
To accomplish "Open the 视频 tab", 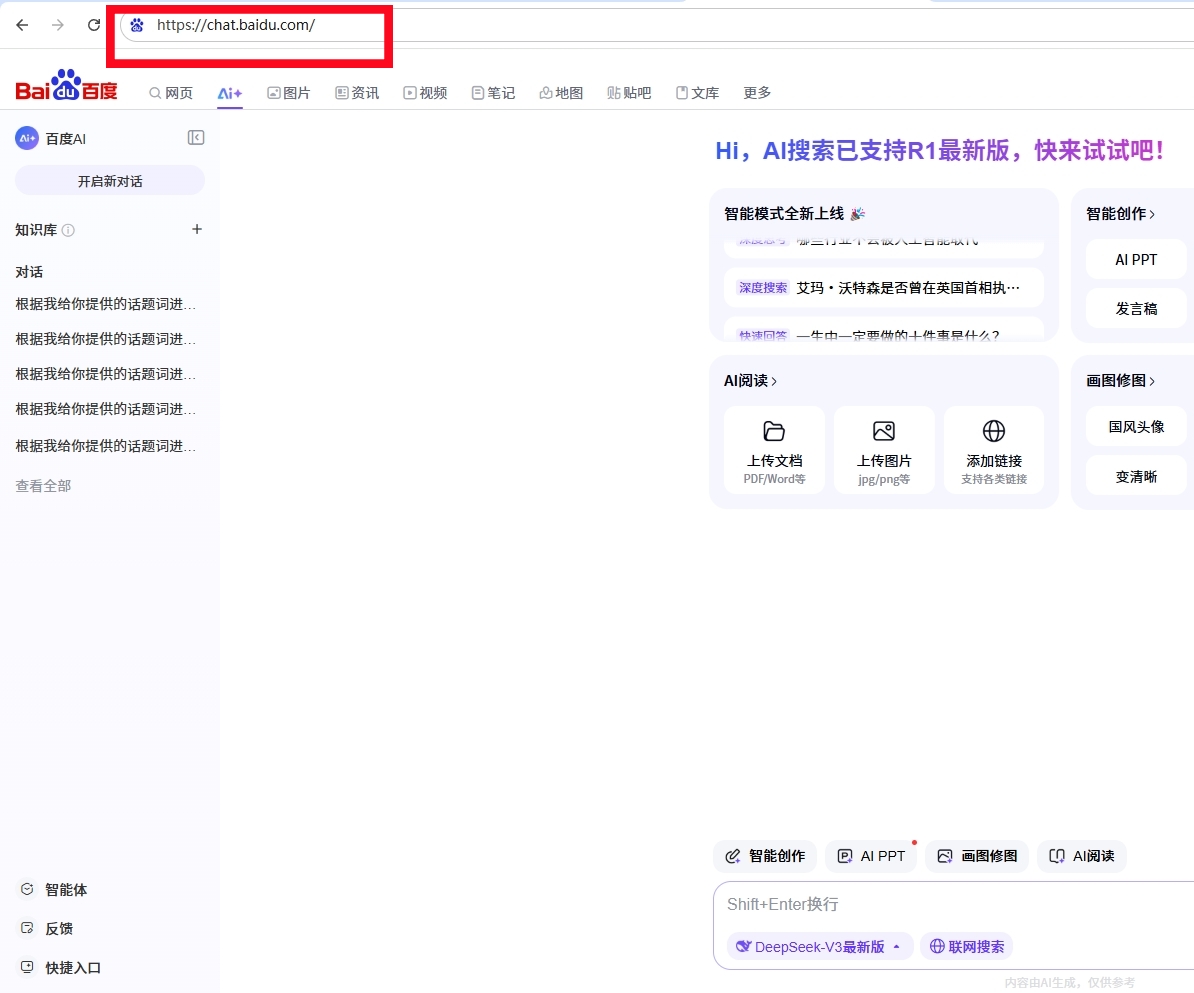I will coord(425,93).
